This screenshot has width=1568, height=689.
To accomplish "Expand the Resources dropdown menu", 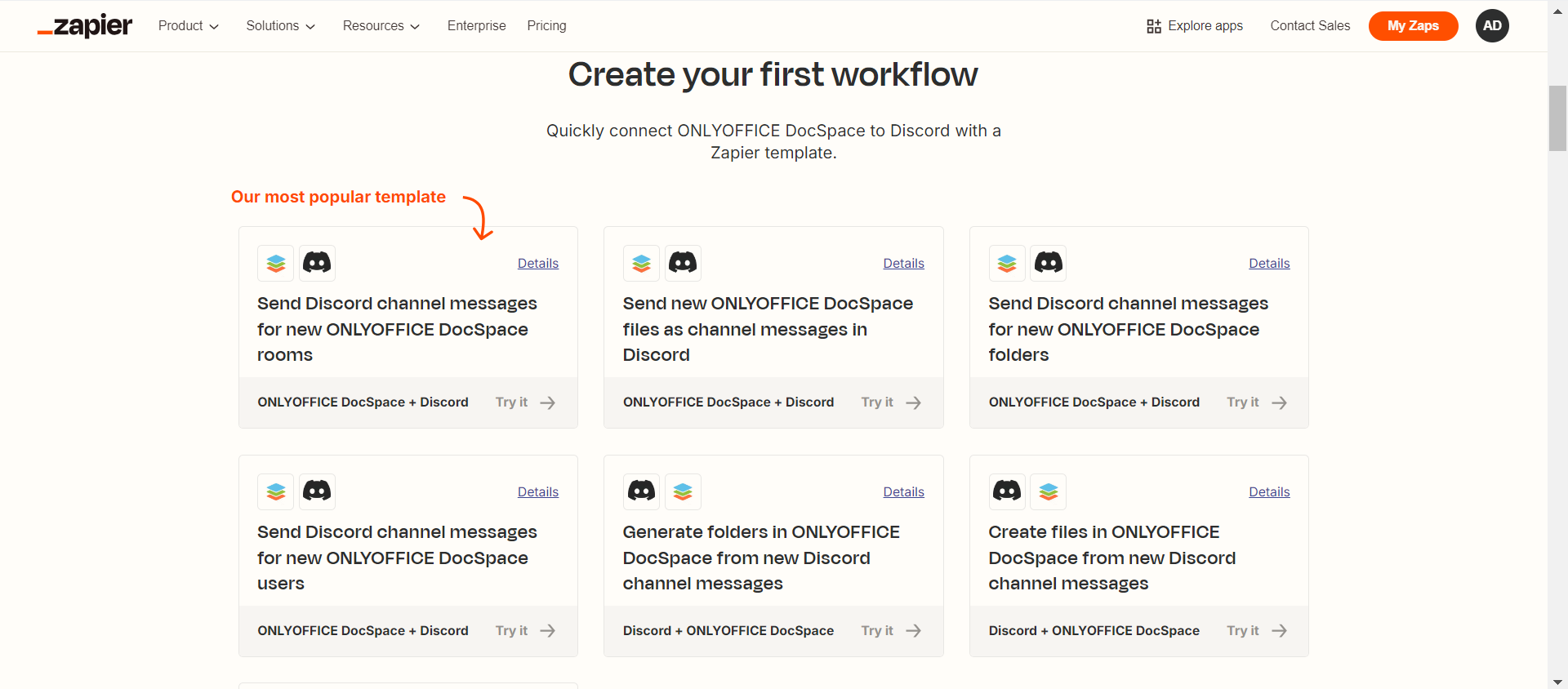I will click(381, 26).
